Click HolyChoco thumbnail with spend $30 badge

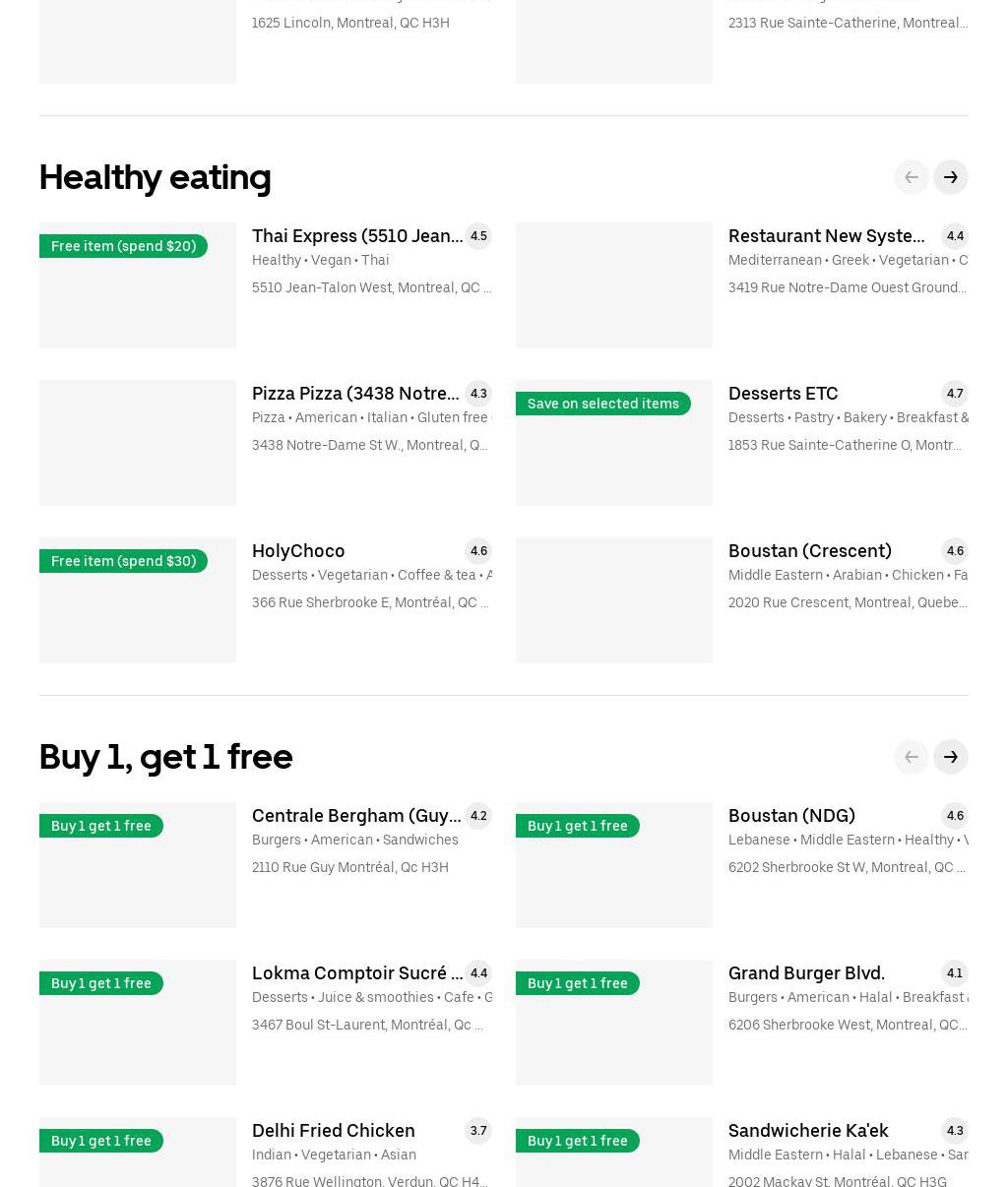click(x=138, y=610)
